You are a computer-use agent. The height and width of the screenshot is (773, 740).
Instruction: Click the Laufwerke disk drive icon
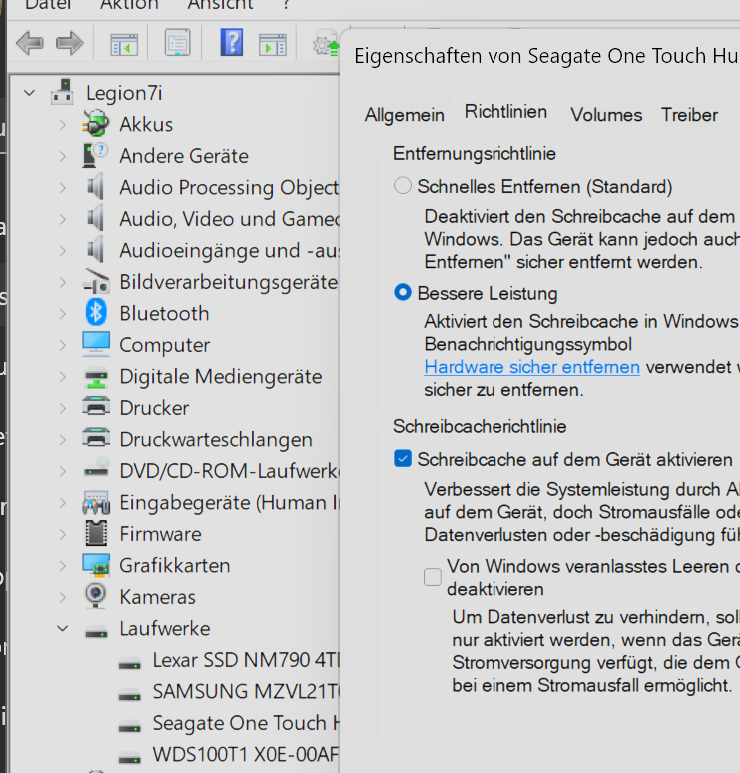click(96, 631)
